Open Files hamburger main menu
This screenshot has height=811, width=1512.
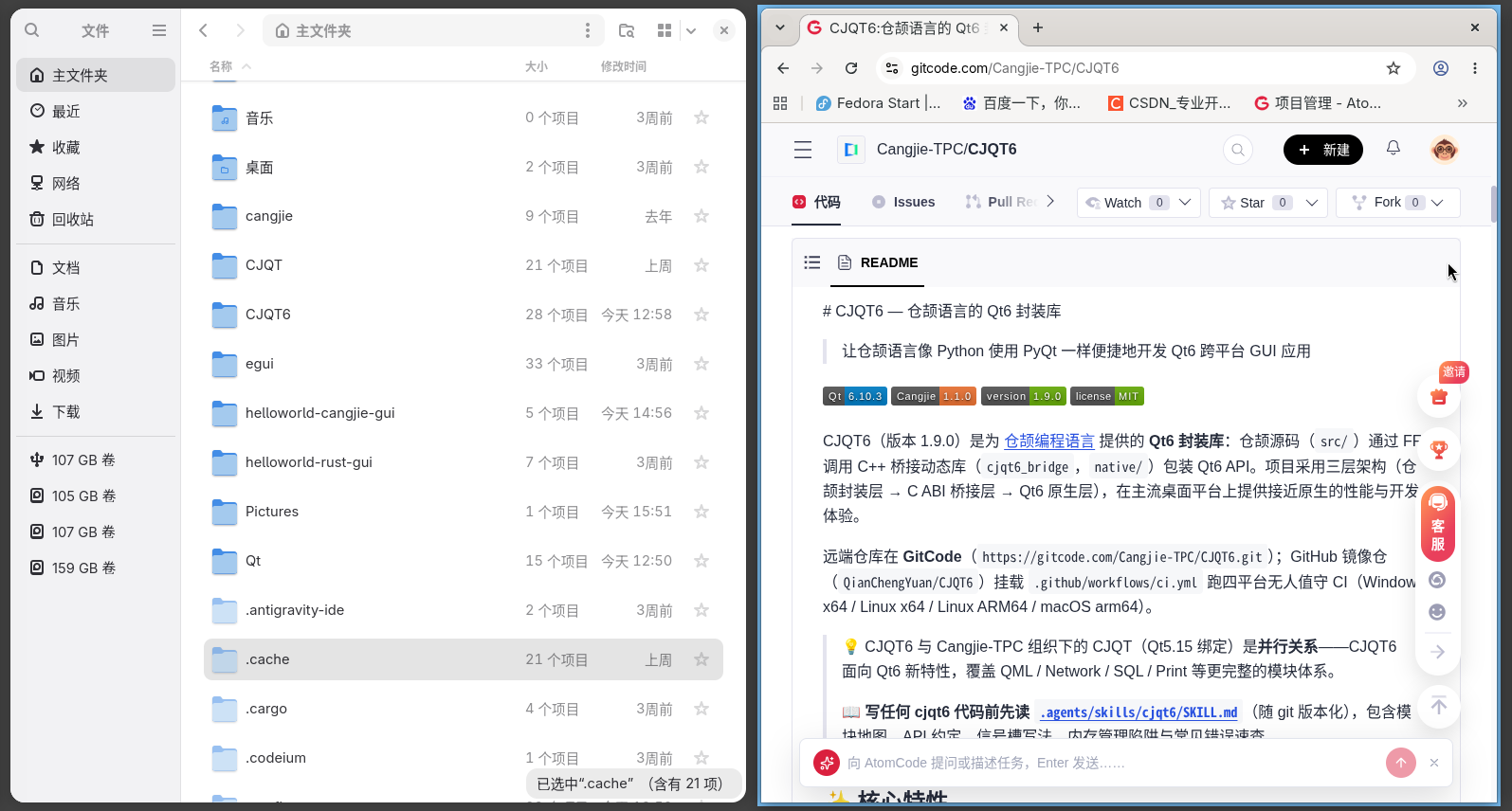point(159,30)
